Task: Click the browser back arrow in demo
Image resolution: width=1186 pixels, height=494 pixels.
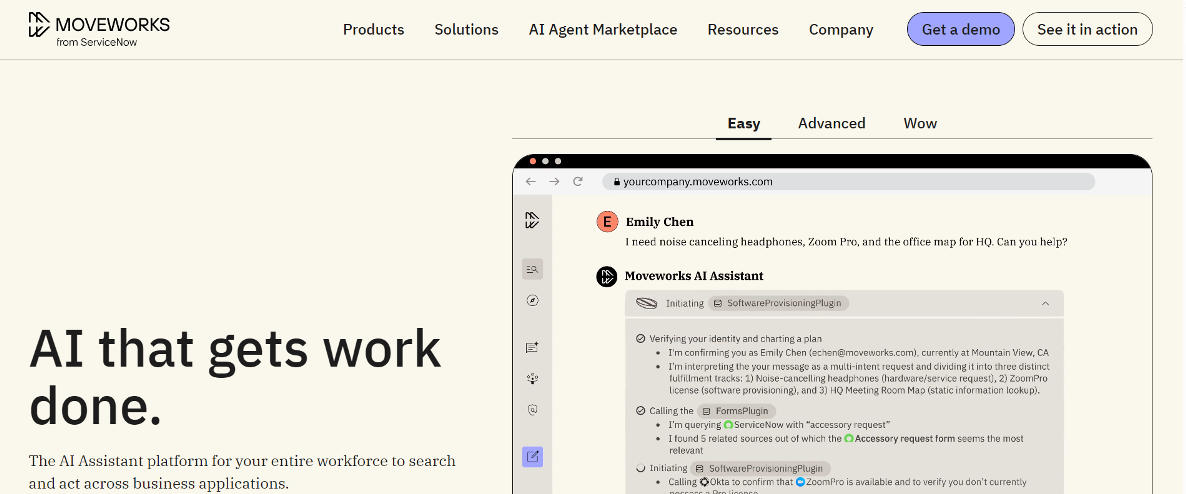Action: (x=531, y=182)
